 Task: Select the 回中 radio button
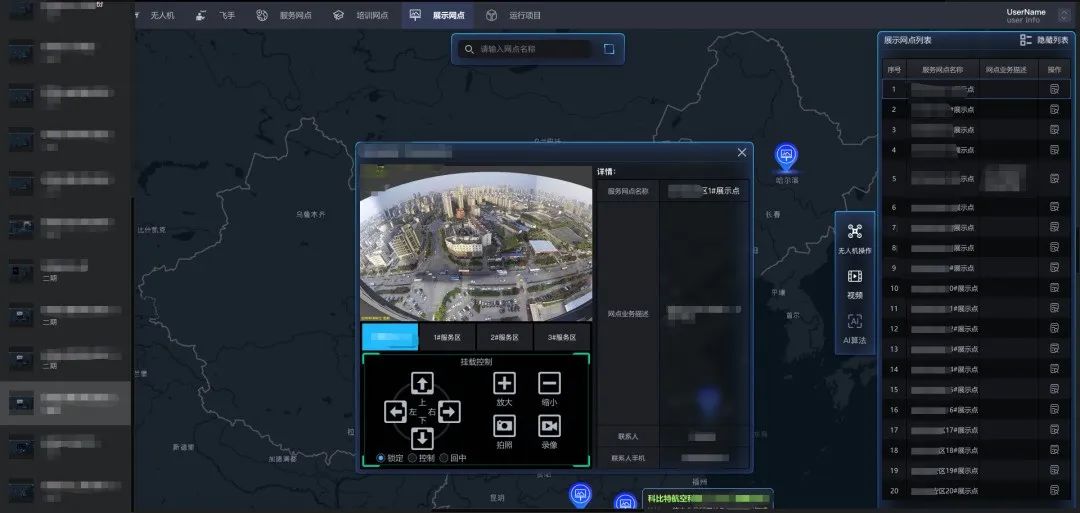pyautogui.click(x=445, y=457)
